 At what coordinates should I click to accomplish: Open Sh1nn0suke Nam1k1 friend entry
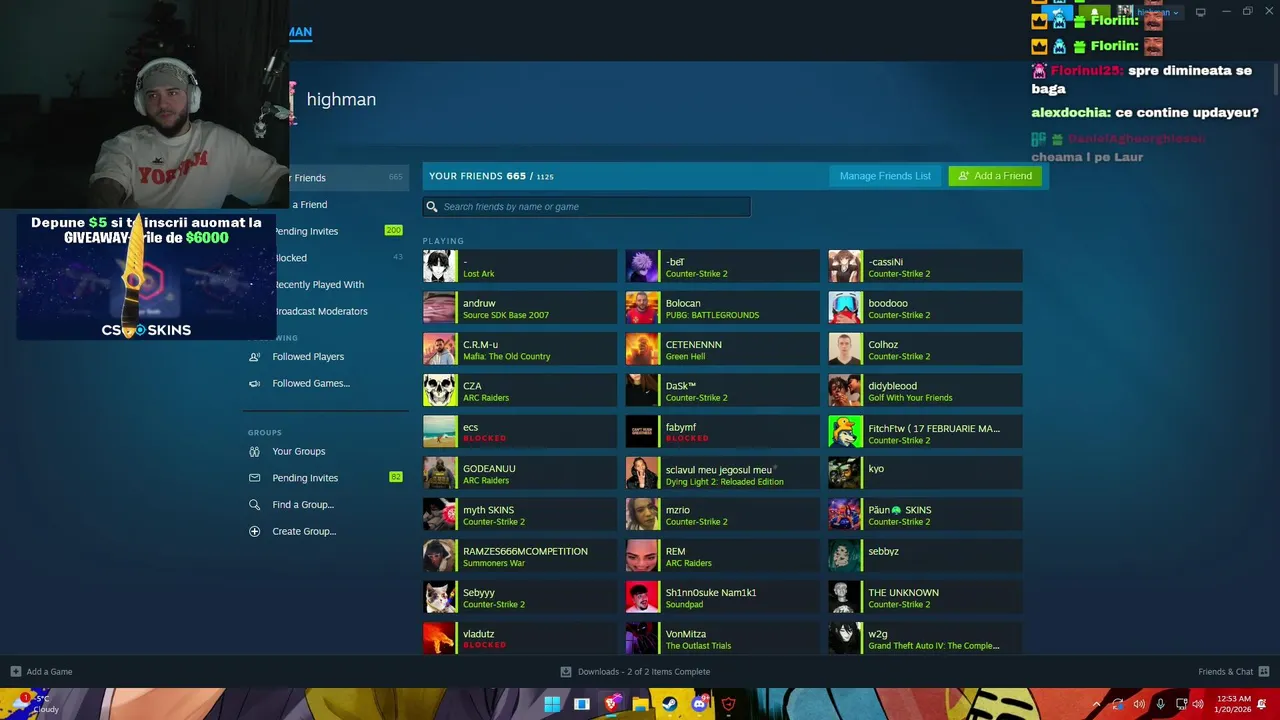(x=722, y=597)
